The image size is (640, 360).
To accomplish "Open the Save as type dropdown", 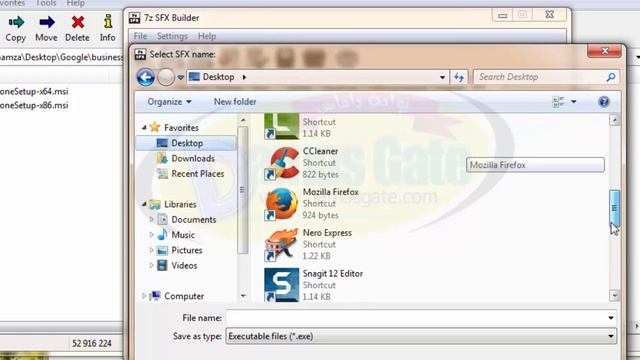I will tap(611, 336).
